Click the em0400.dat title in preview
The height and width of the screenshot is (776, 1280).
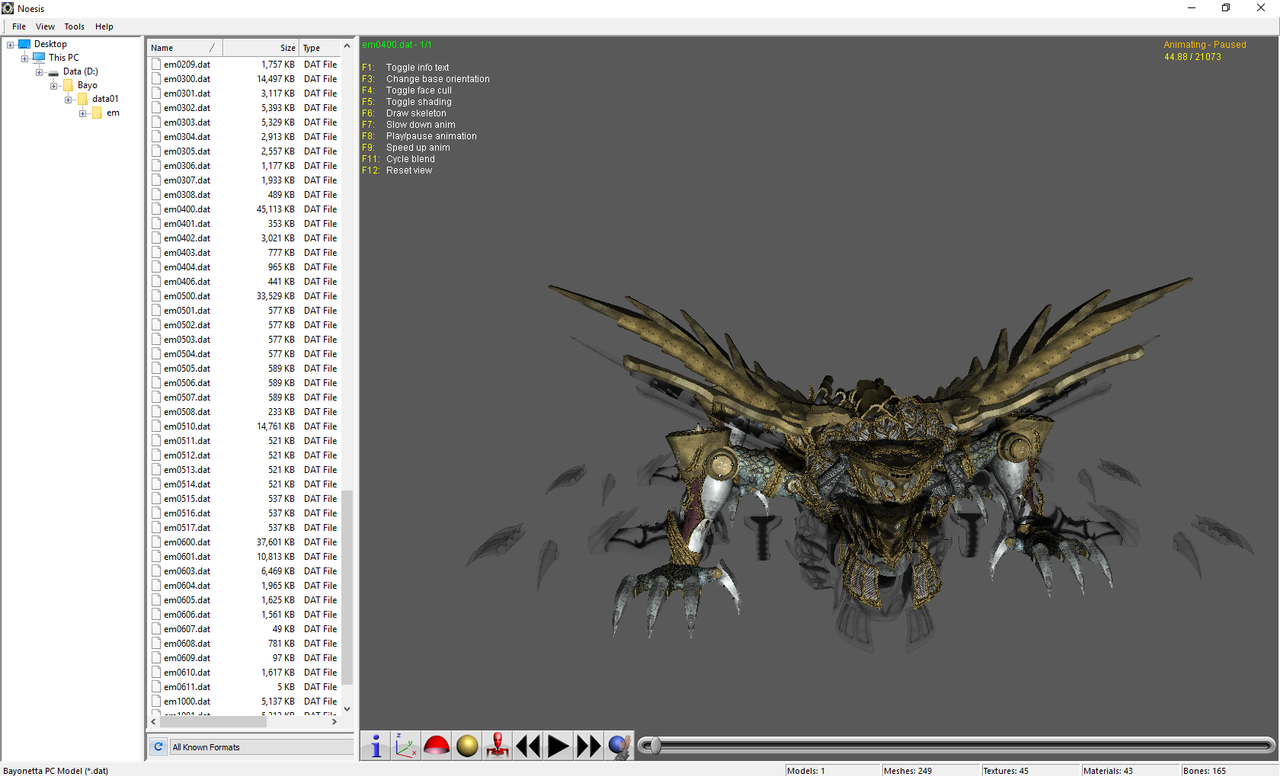point(397,45)
